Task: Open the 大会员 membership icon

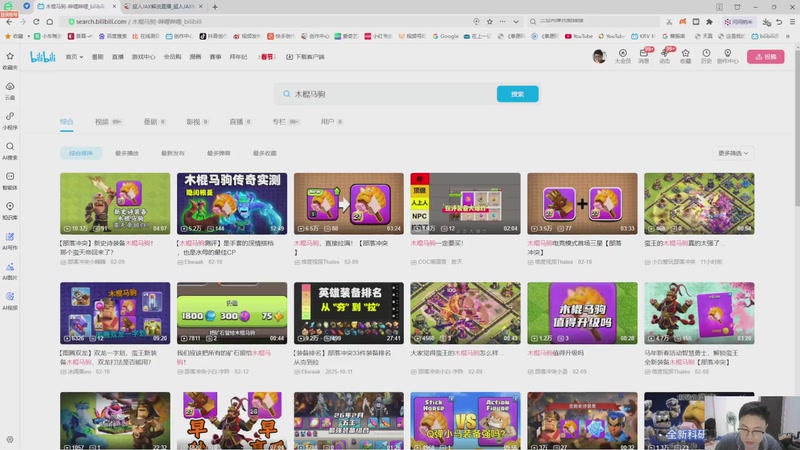Action: click(622, 56)
